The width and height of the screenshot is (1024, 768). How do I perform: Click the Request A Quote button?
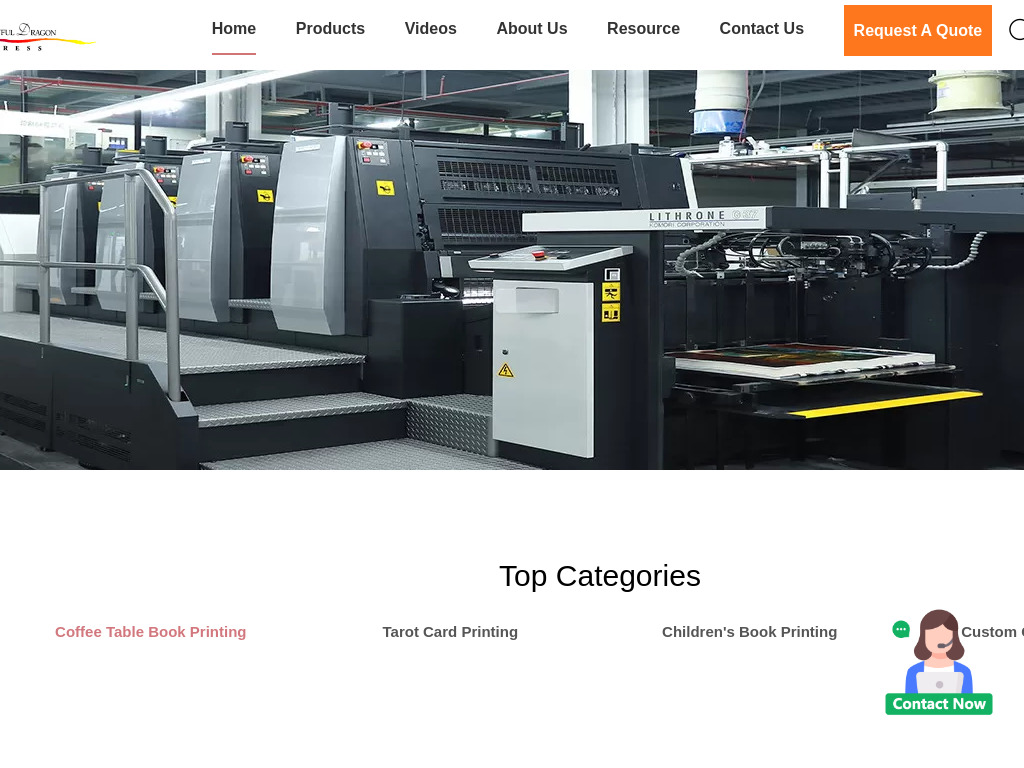[x=918, y=31]
